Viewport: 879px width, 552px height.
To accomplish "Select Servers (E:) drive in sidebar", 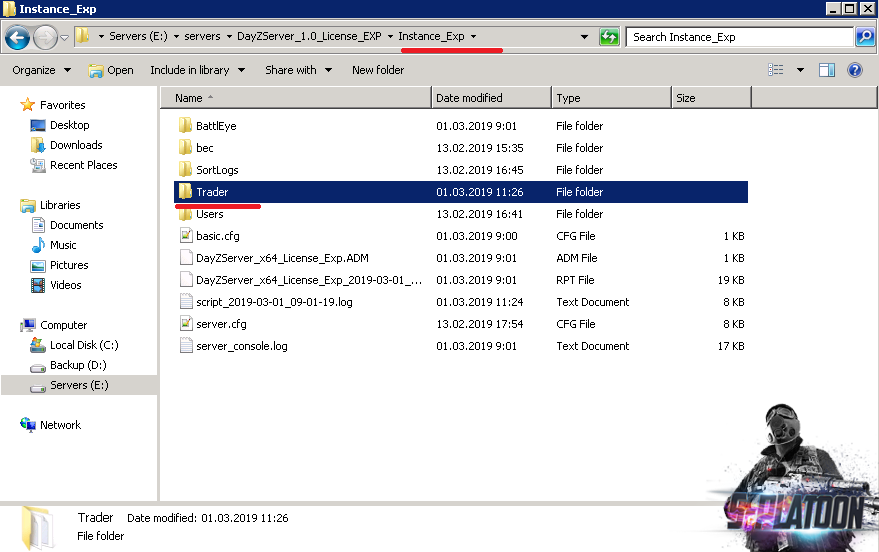I will (x=79, y=385).
